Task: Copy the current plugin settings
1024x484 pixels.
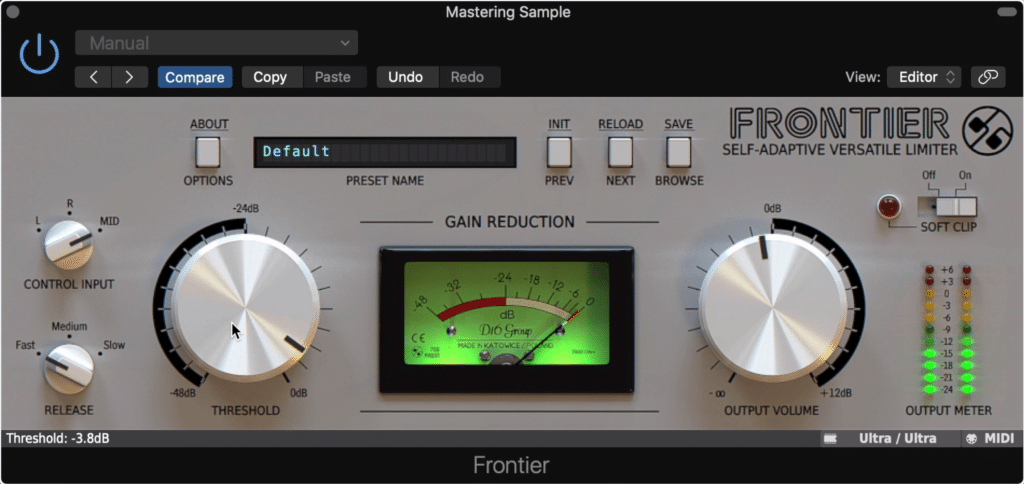Action: [270, 77]
